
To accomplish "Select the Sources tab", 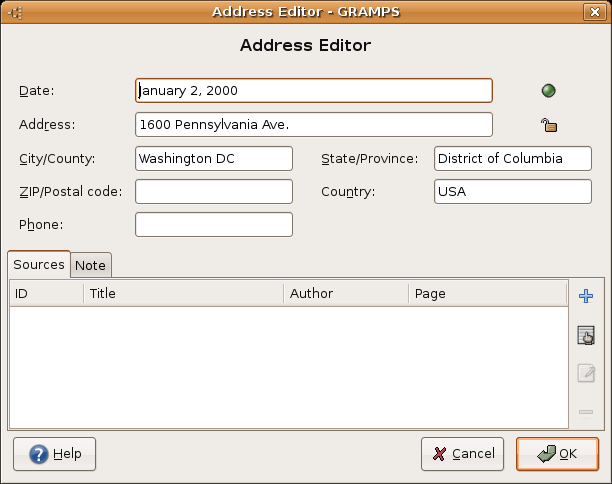I will pos(39,265).
